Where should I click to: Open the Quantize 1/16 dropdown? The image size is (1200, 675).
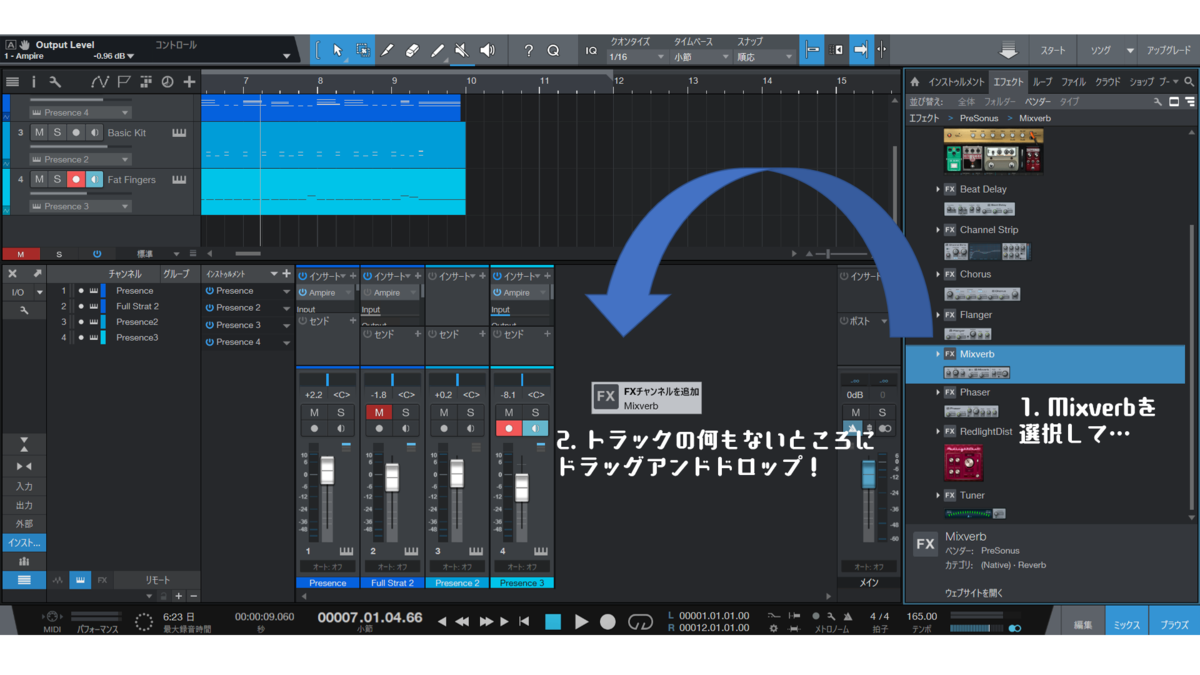(x=637, y=57)
